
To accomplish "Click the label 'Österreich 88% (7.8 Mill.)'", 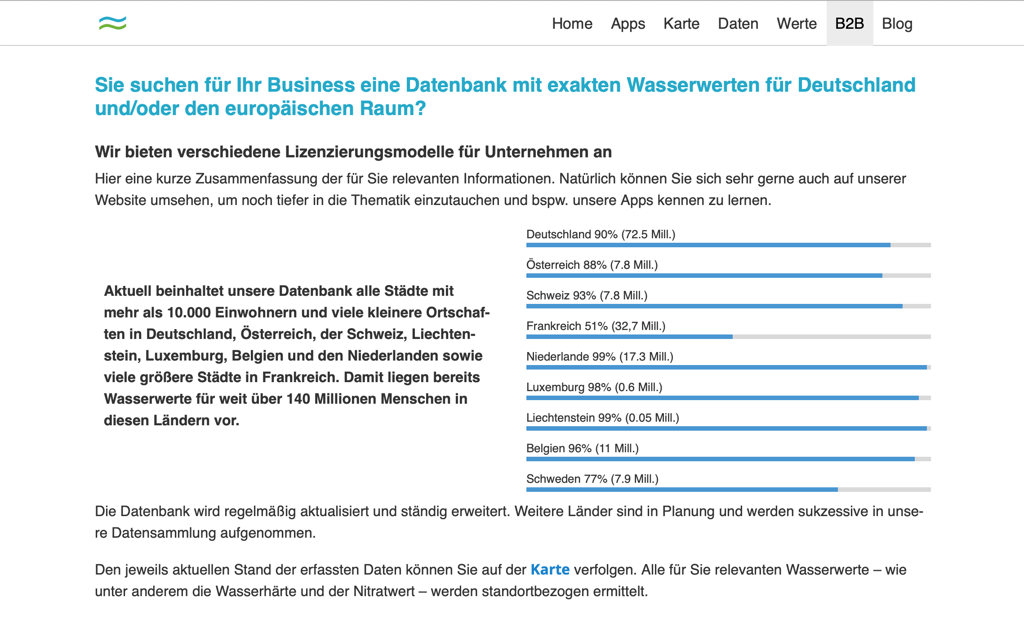I will click(x=592, y=265).
